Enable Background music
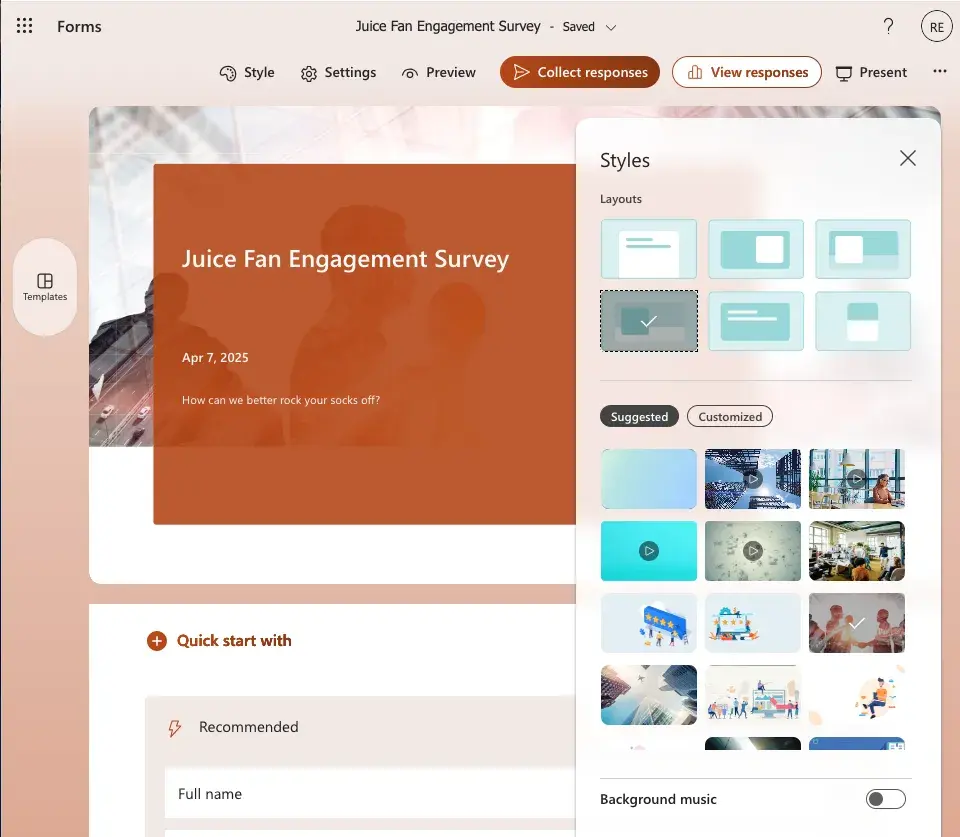This screenshot has height=837, width=960. [x=885, y=798]
